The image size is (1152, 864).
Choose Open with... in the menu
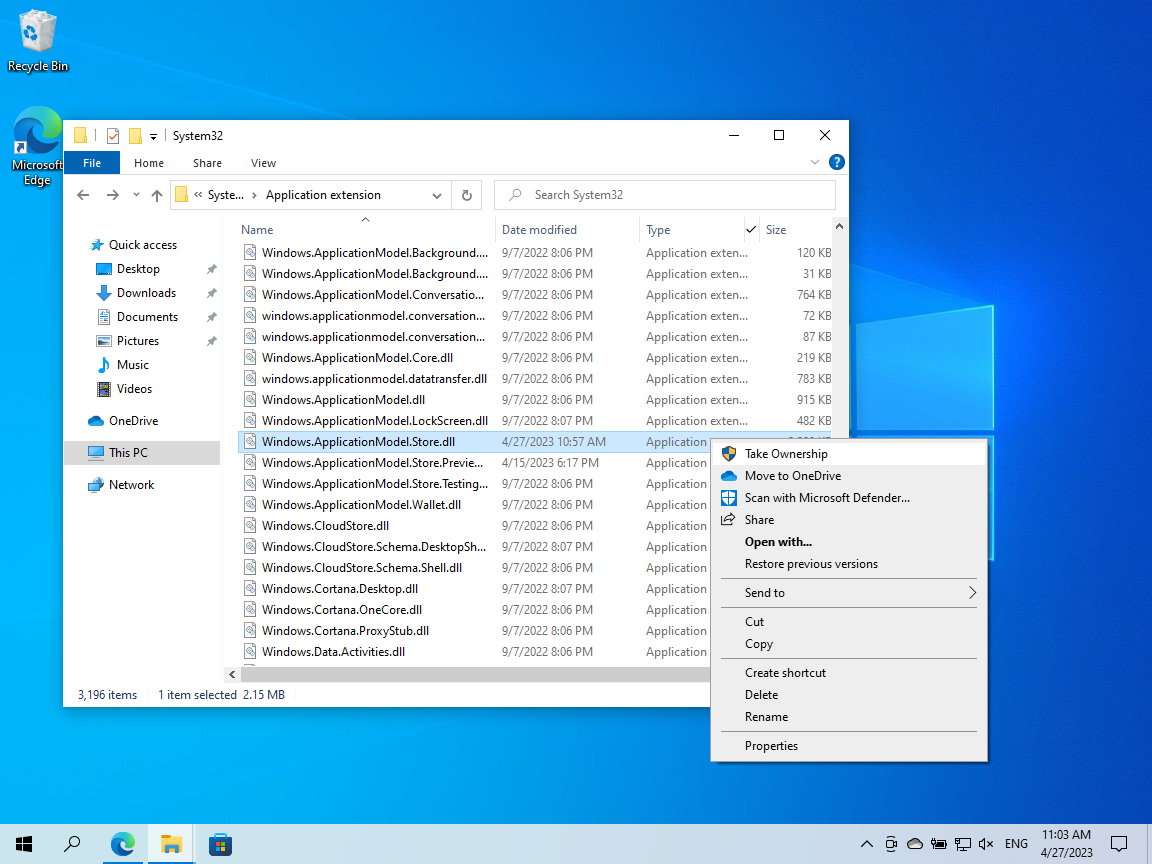tap(849, 542)
